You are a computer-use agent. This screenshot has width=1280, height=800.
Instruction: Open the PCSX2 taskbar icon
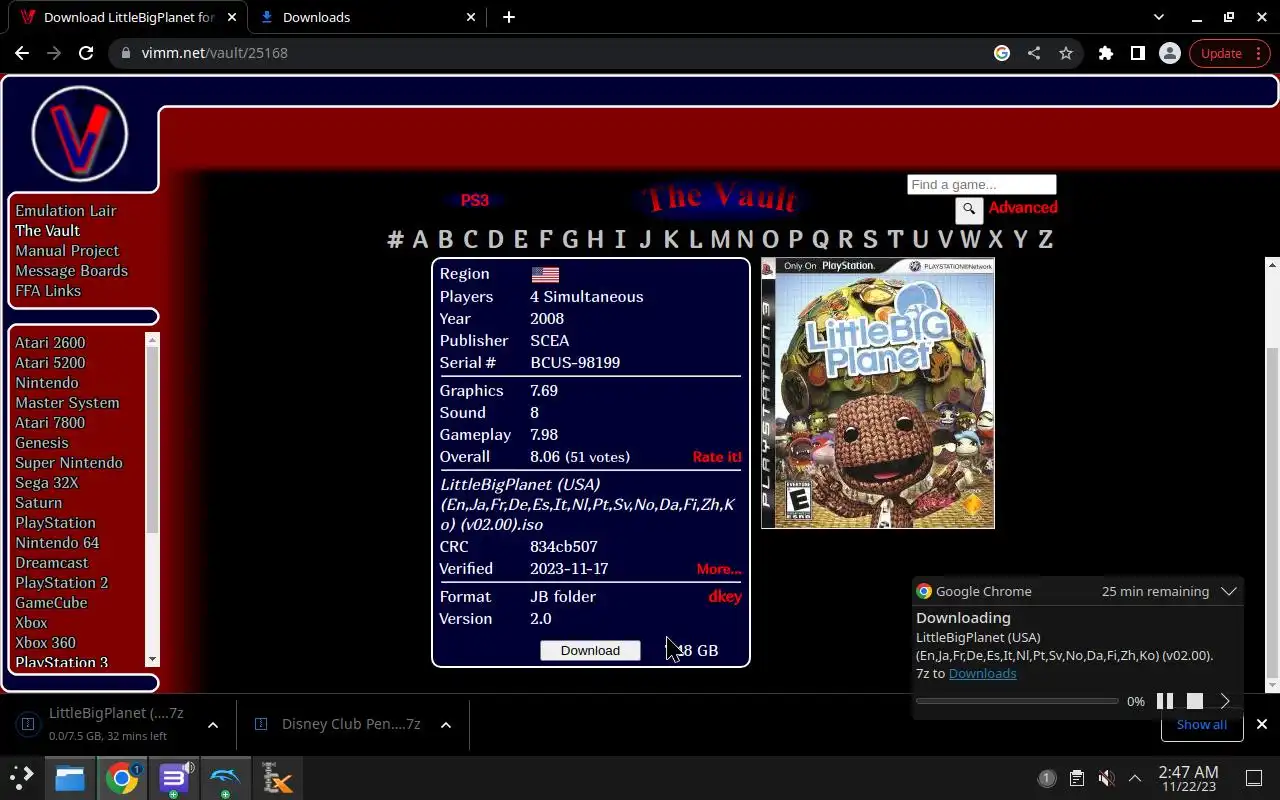[277, 778]
